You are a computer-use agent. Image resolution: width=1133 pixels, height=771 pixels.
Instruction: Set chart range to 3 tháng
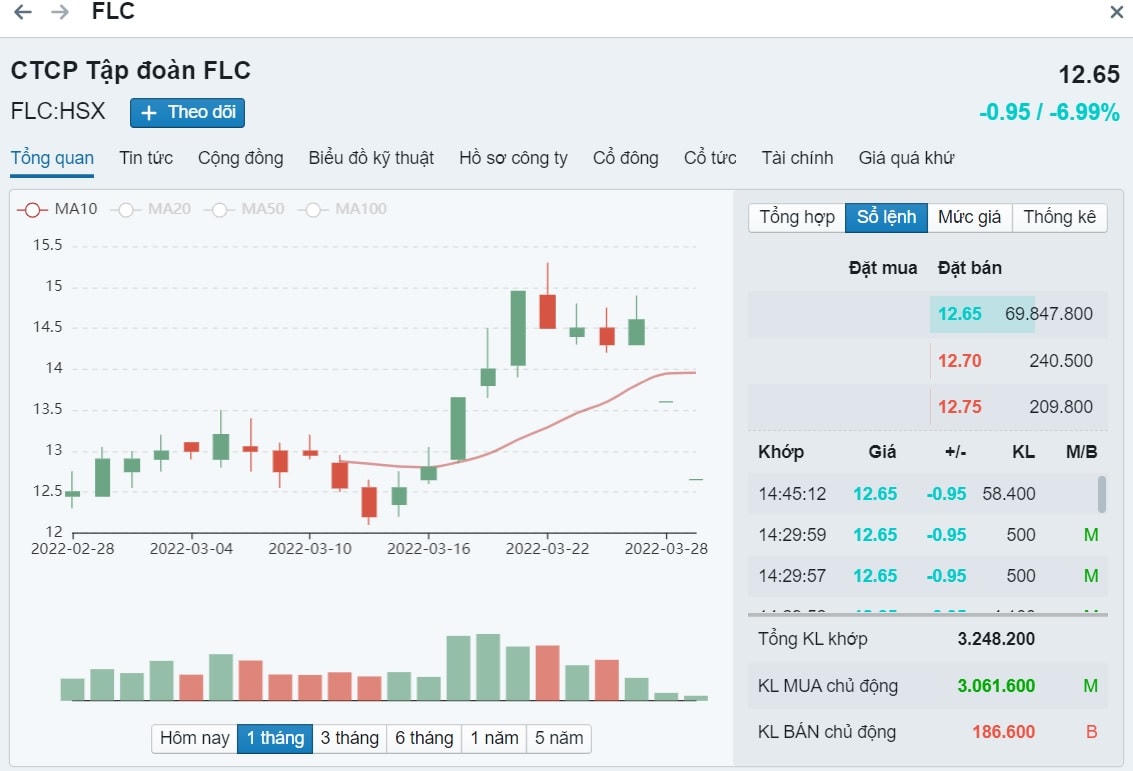point(350,738)
